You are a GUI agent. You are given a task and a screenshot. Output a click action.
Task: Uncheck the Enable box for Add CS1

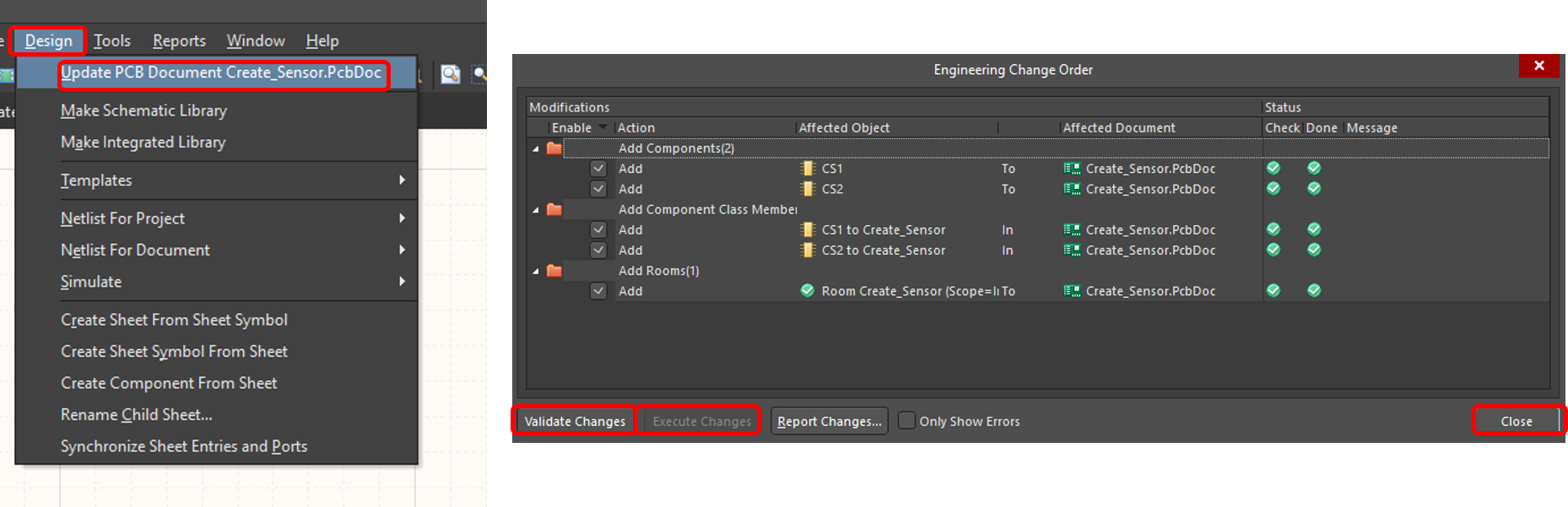(598, 169)
